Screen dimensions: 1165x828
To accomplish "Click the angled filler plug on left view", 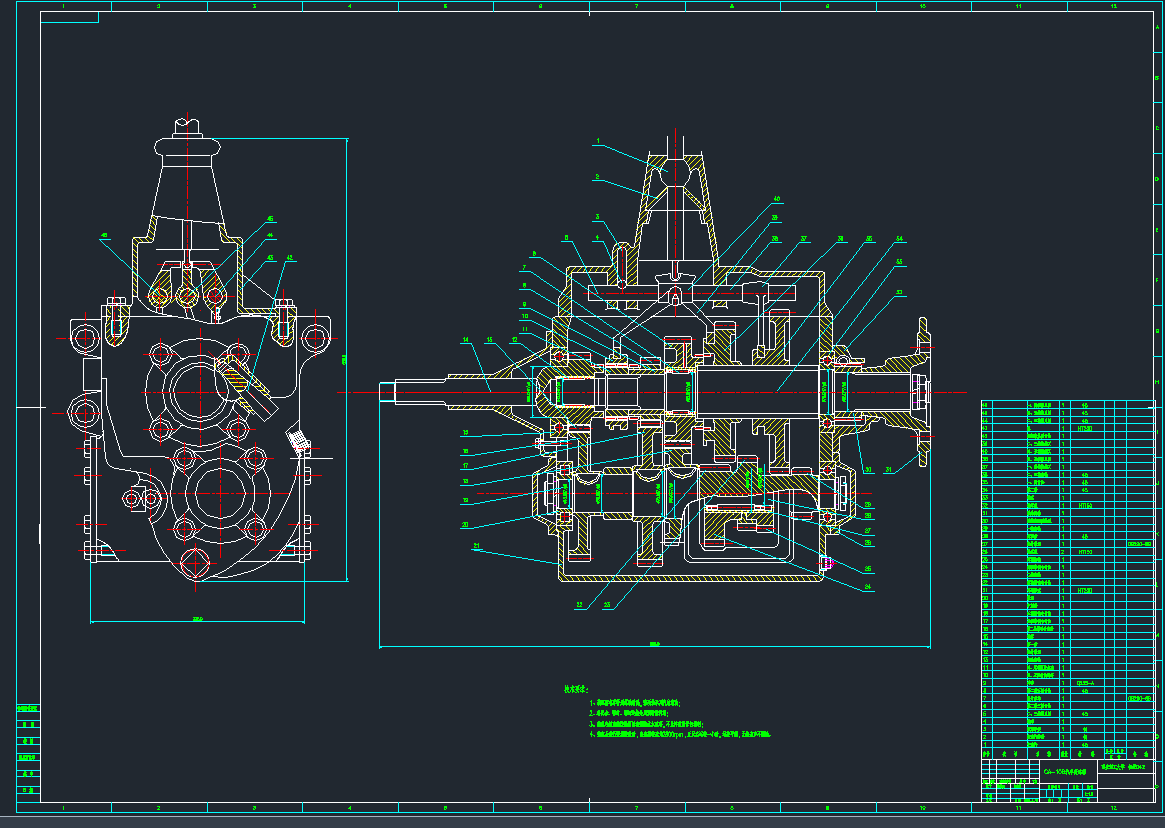I will coord(298,438).
